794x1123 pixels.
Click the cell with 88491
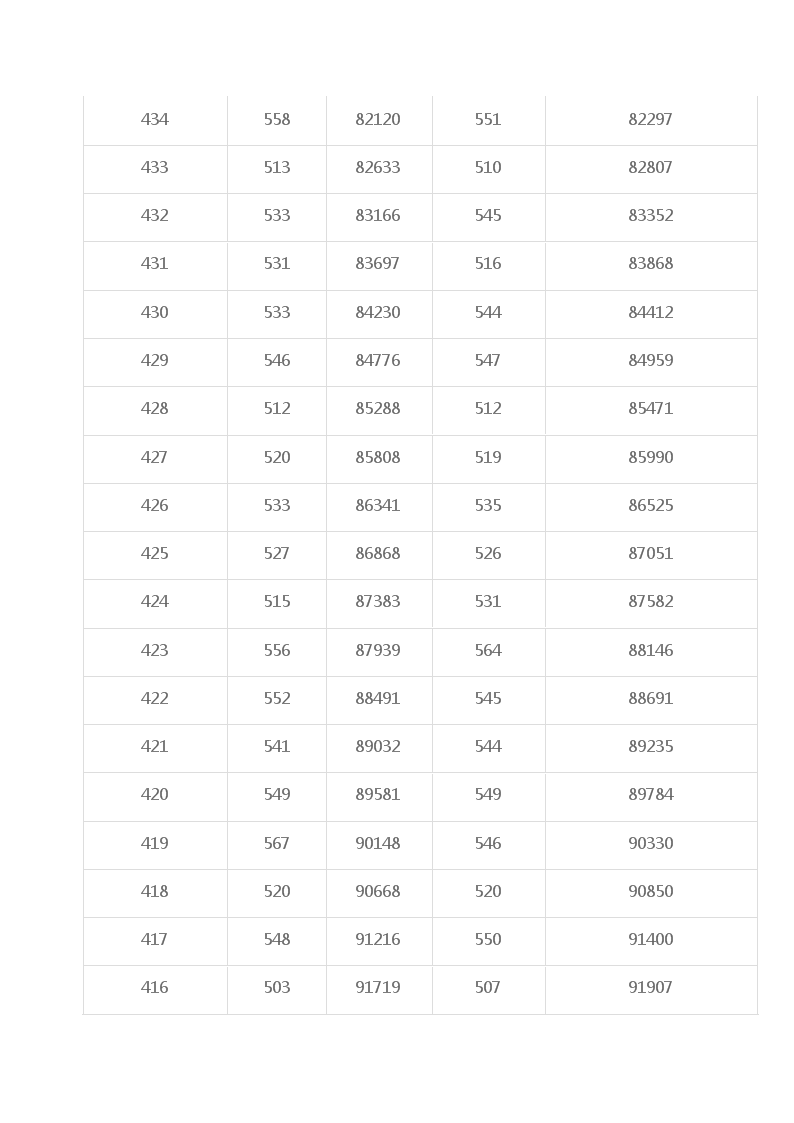(379, 699)
